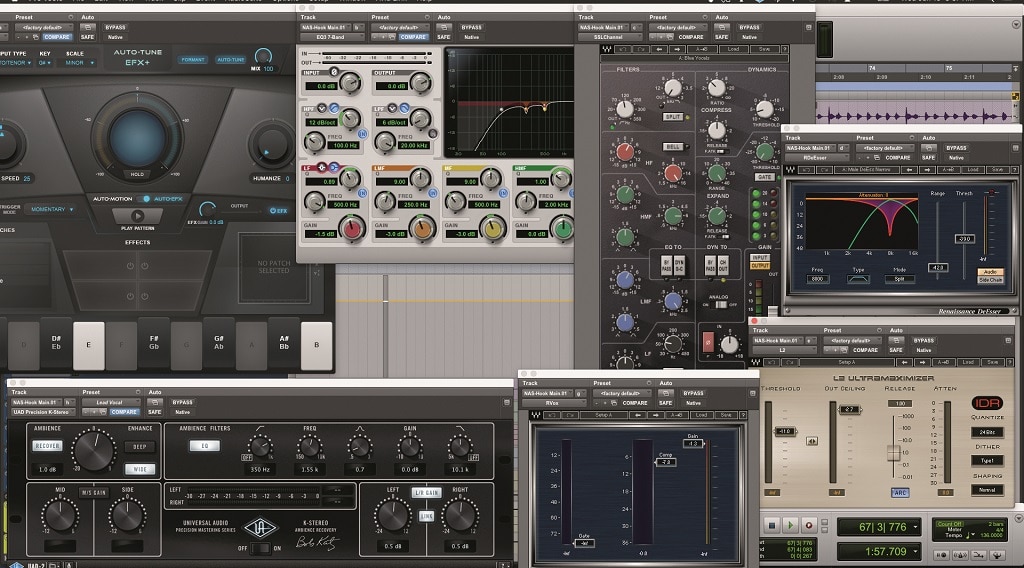Open the help question mark in SSLChannel
The height and width of the screenshot is (568, 1024).
pyautogui.click(x=784, y=49)
